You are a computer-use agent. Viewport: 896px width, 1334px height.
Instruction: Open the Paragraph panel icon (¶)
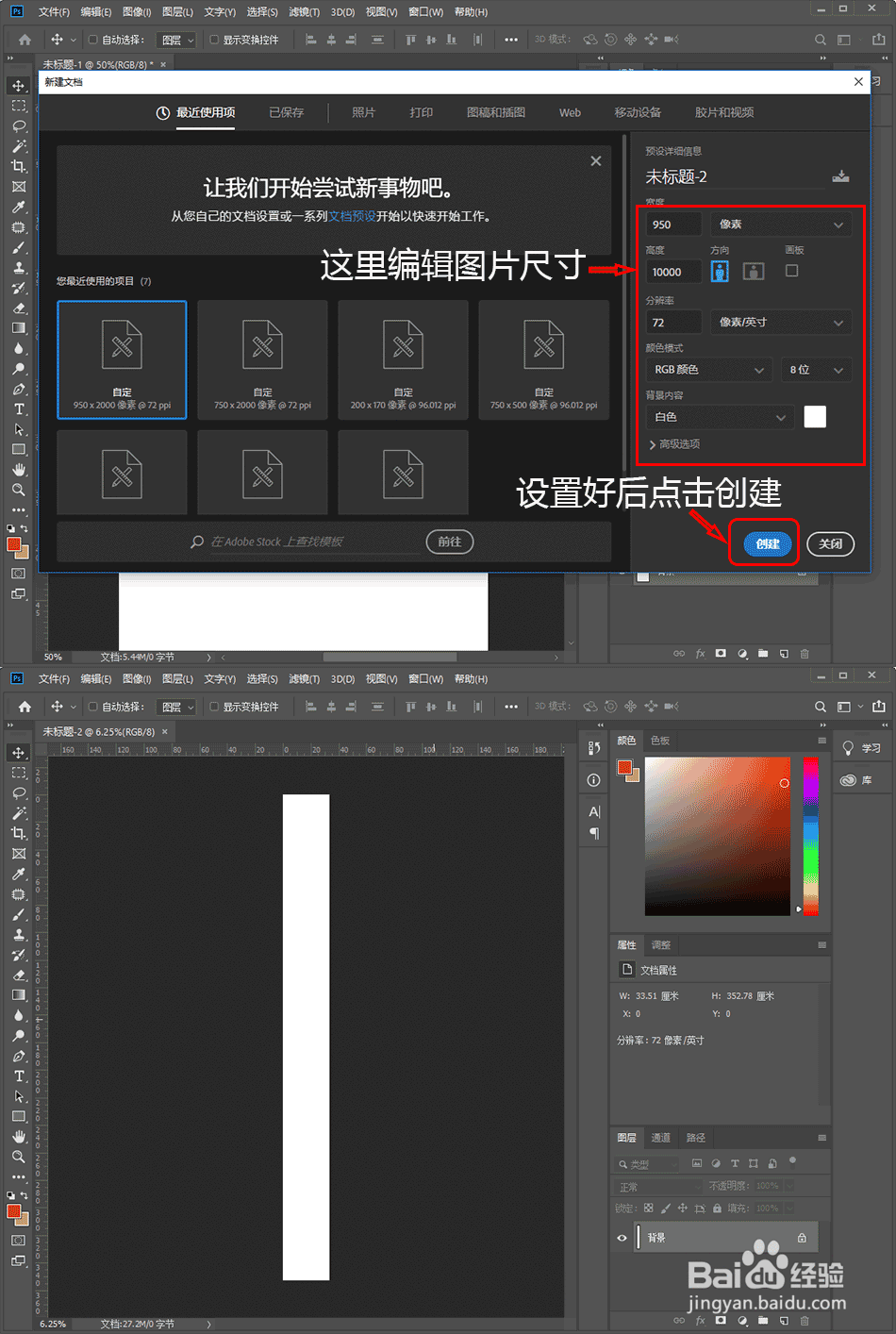coord(594,833)
